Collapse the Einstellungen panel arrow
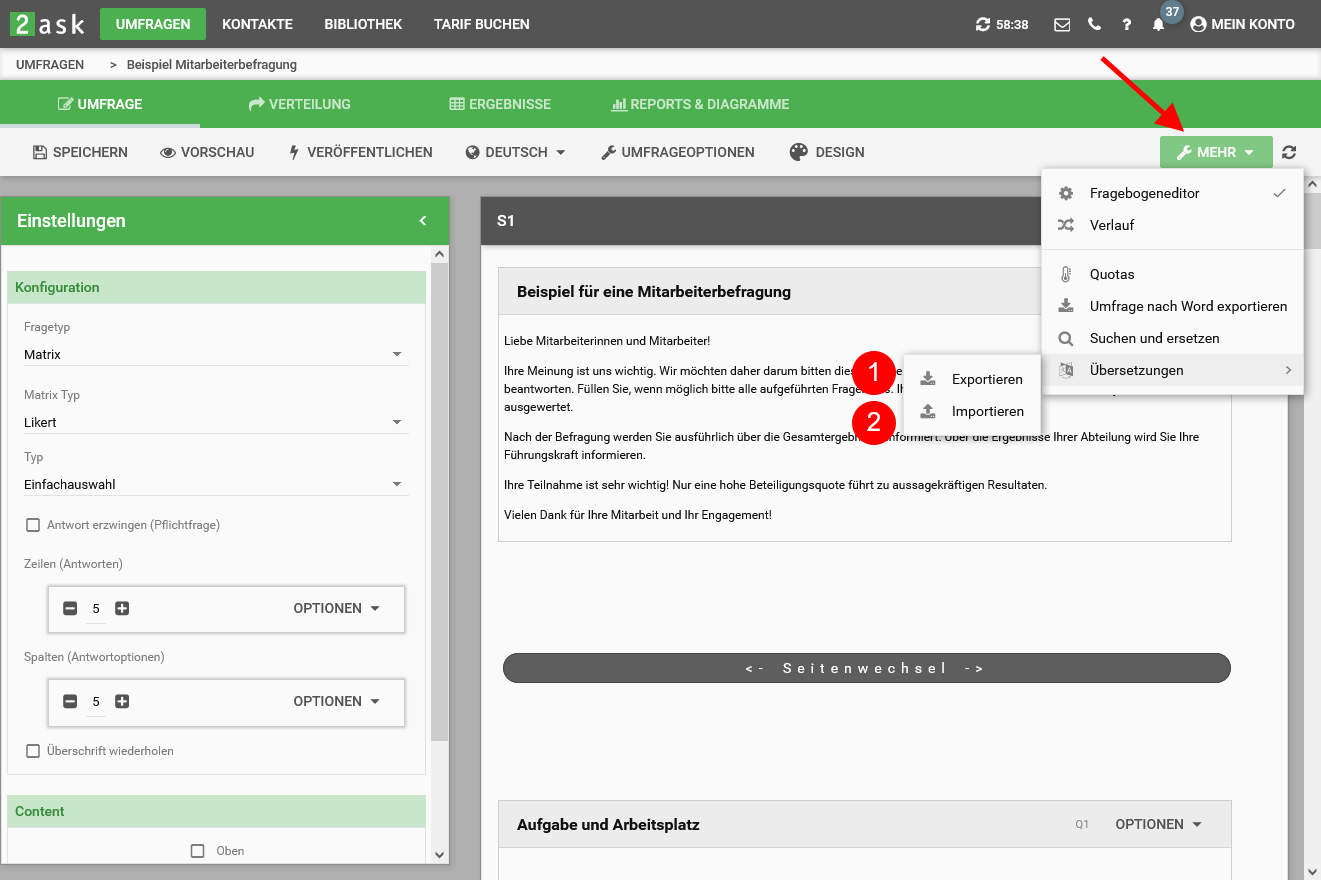 [x=423, y=221]
